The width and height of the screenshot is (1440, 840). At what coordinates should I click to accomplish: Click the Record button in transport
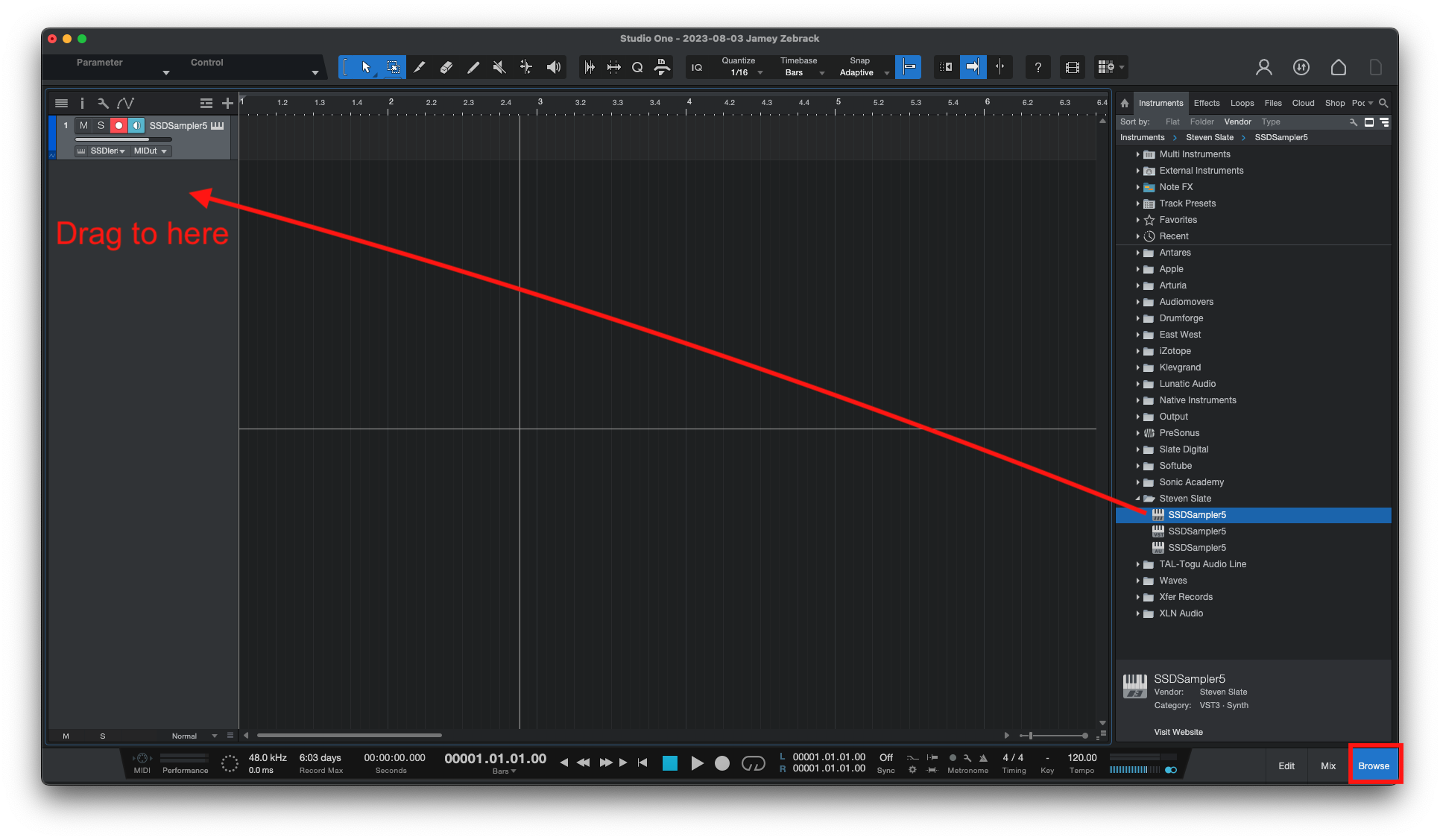coord(721,763)
